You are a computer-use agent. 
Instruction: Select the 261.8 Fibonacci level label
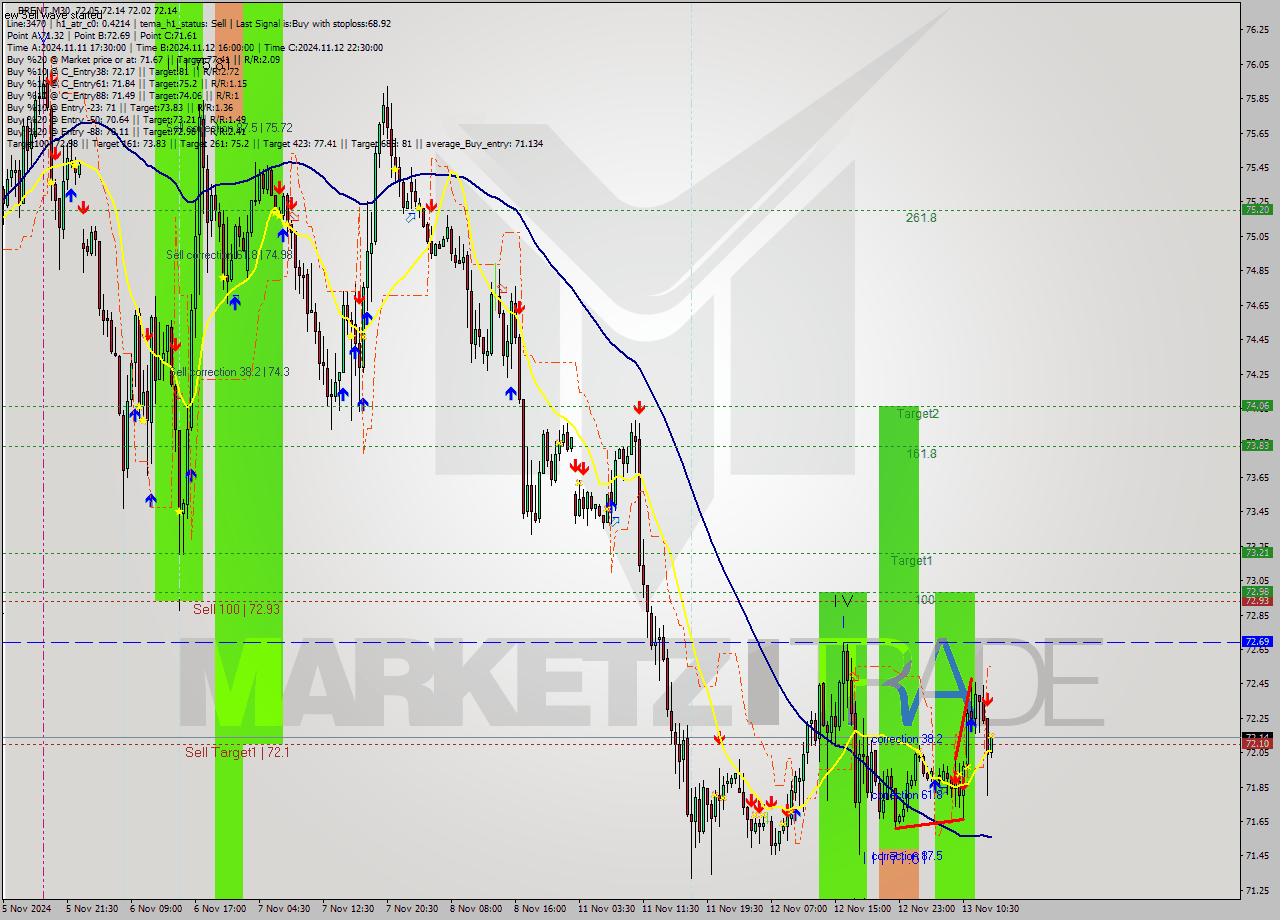(x=921, y=217)
